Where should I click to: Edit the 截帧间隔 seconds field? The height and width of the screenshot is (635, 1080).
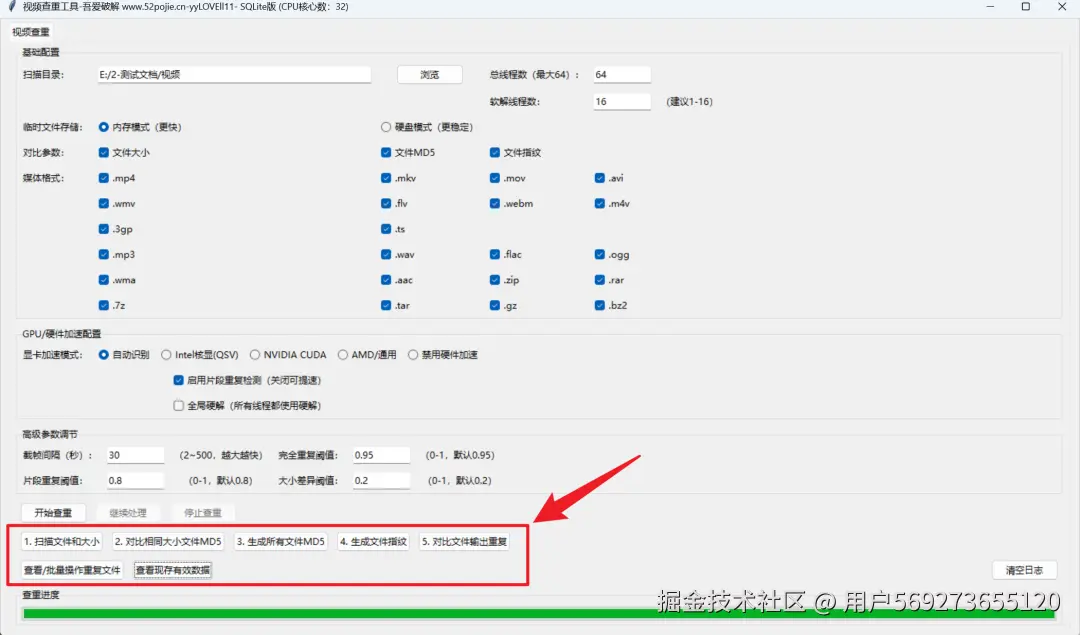pyautogui.click(x=135, y=455)
